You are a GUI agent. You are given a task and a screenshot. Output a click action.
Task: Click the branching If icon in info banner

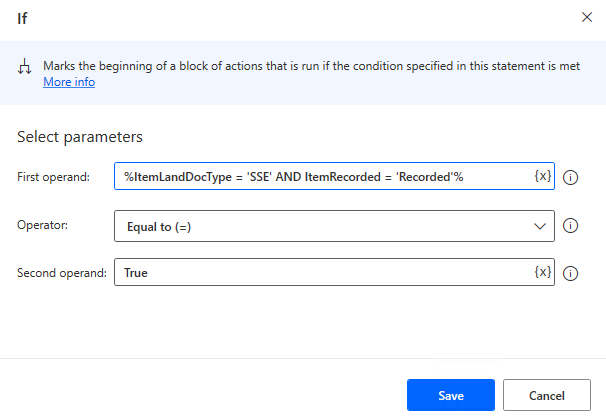(24, 66)
